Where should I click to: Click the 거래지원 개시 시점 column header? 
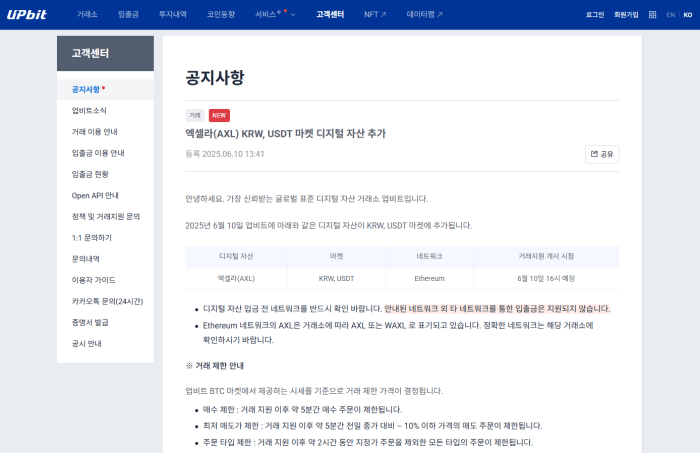click(546, 256)
